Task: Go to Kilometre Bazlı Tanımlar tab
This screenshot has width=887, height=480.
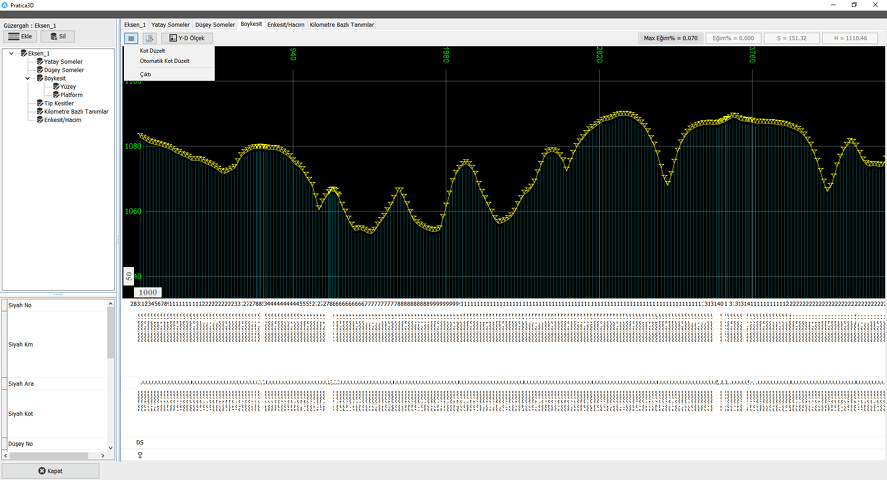Action: point(341,24)
